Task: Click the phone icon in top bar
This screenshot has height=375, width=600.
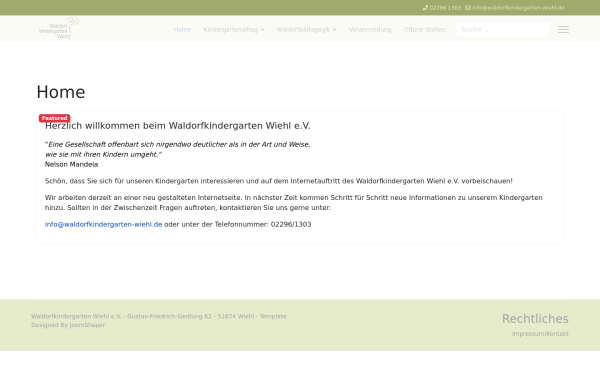Action: pos(425,8)
